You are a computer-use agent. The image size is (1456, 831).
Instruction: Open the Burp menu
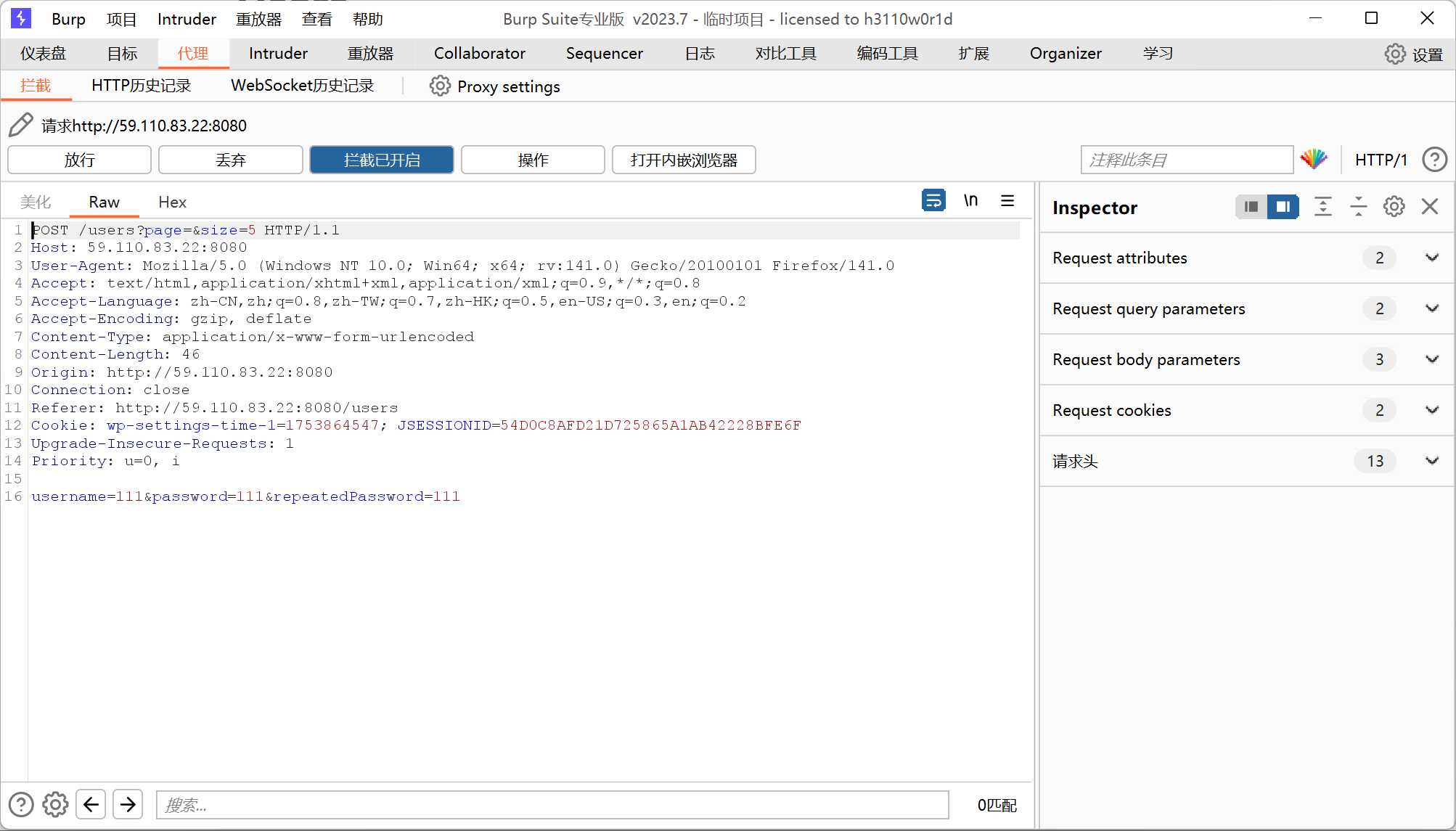(68, 19)
